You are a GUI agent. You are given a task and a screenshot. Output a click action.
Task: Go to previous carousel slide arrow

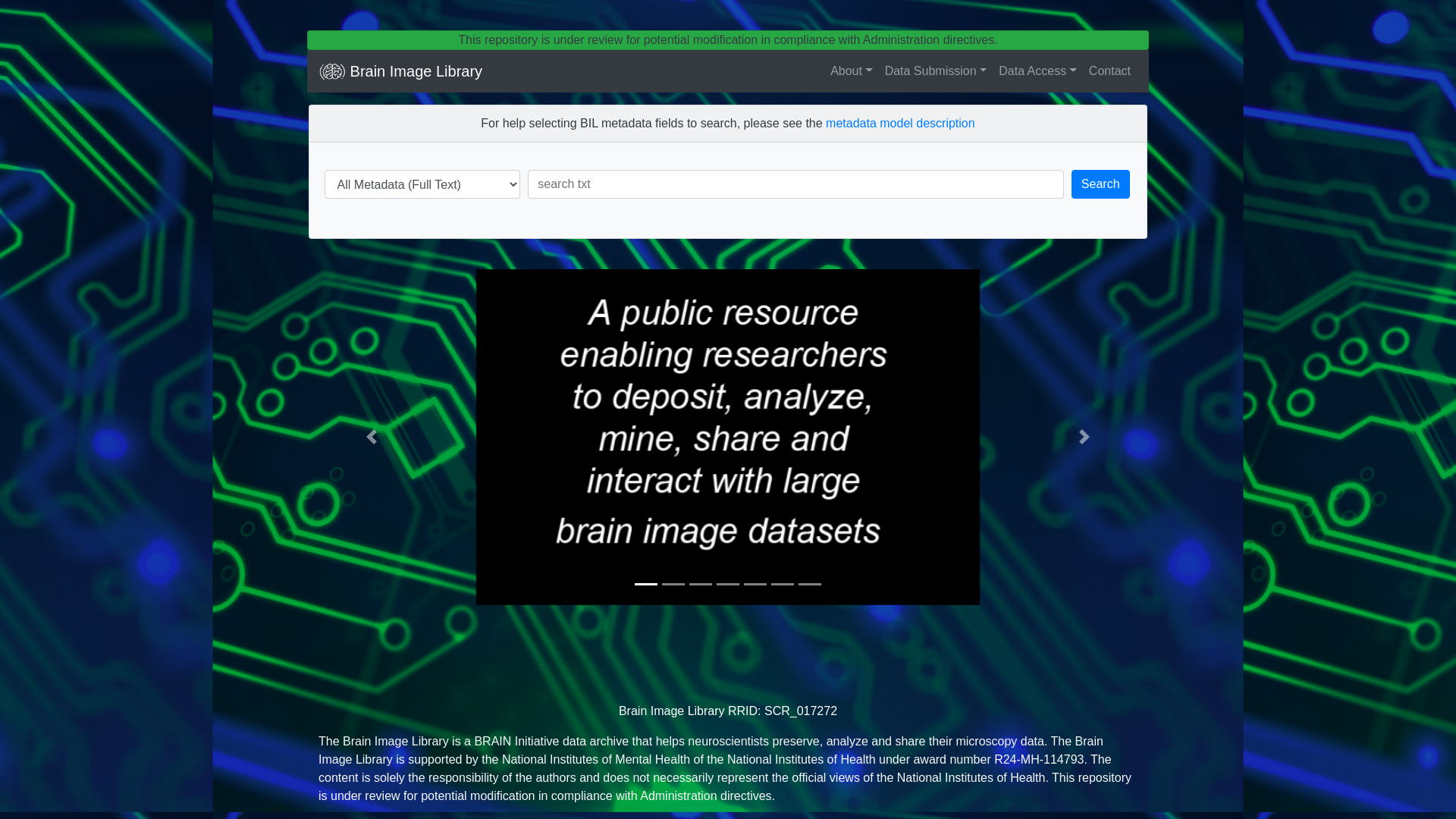[372, 437]
